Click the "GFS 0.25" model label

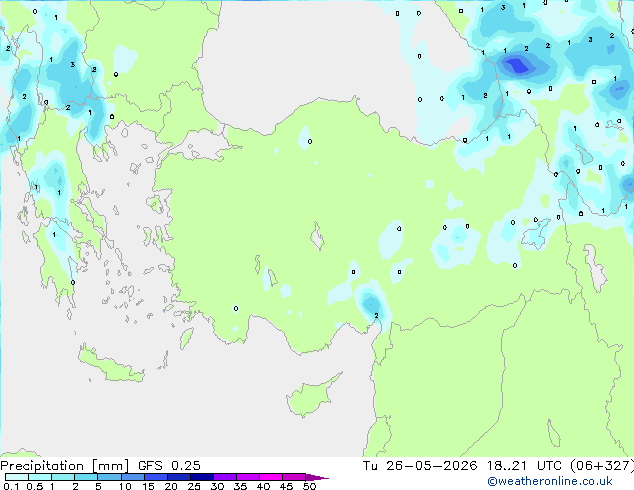pyautogui.click(x=169, y=466)
